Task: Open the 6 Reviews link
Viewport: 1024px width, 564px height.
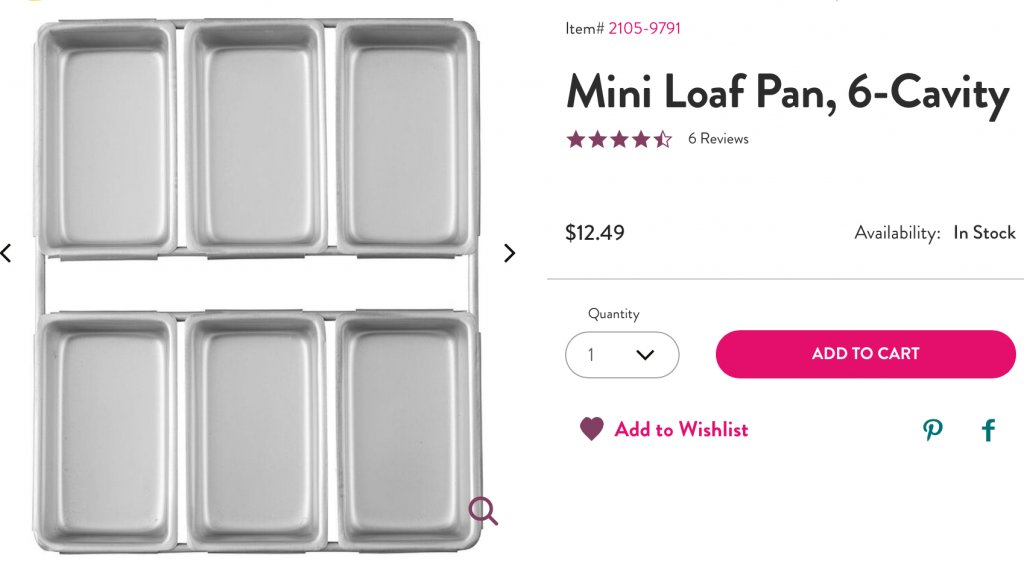Action: [x=718, y=139]
